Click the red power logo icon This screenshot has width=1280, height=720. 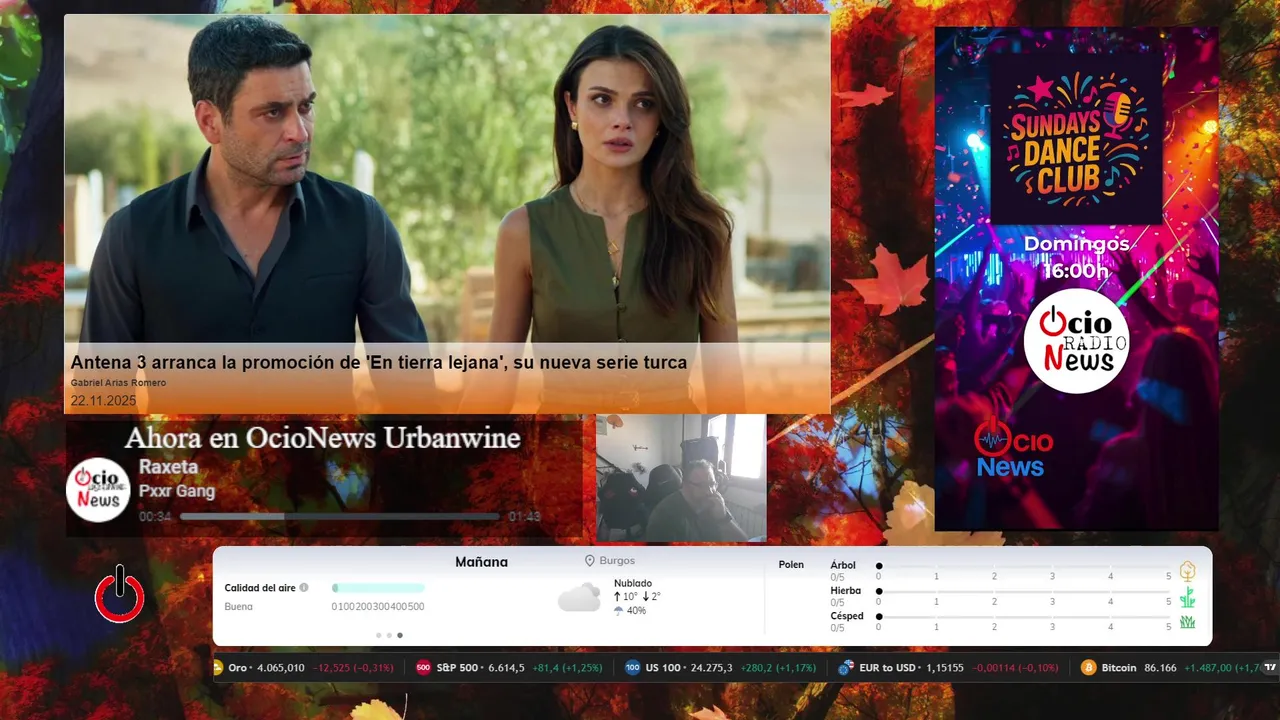(120, 594)
